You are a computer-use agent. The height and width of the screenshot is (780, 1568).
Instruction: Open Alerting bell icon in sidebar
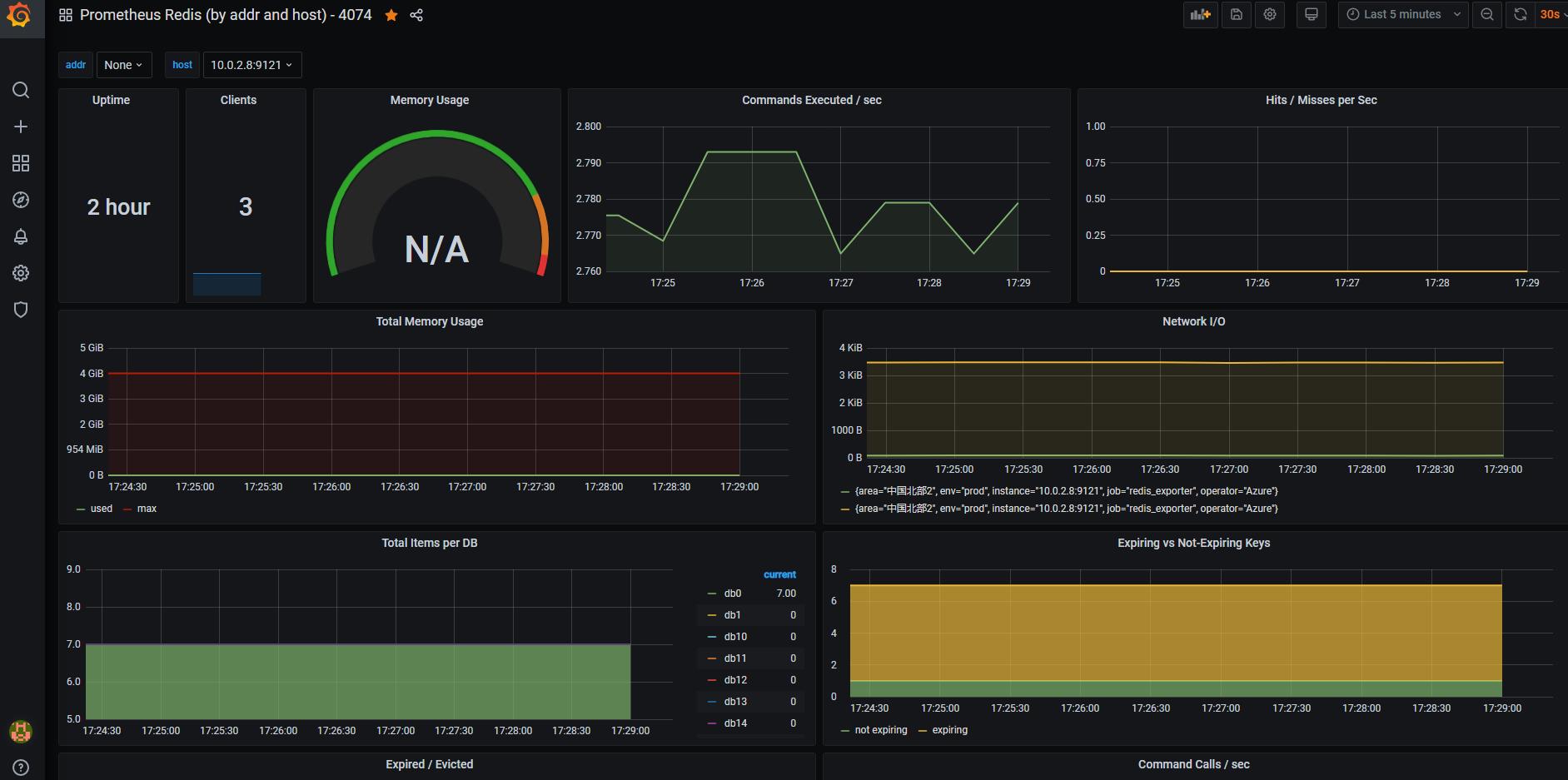point(21,236)
